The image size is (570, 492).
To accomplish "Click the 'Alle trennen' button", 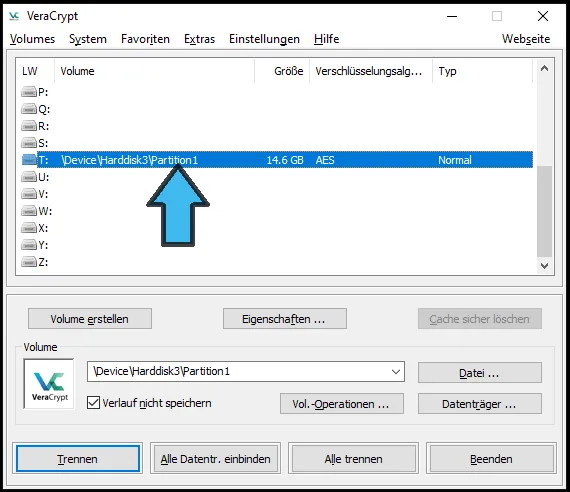I will [x=353, y=459].
